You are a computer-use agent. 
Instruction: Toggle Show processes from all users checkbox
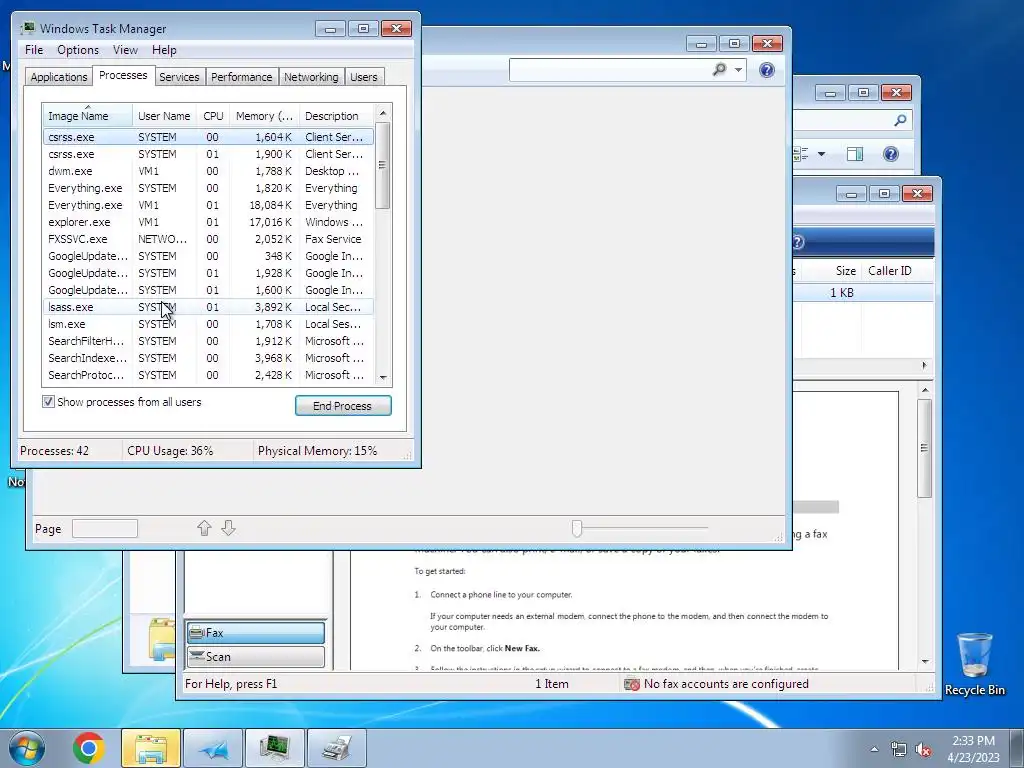pyautogui.click(x=48, y=402)
